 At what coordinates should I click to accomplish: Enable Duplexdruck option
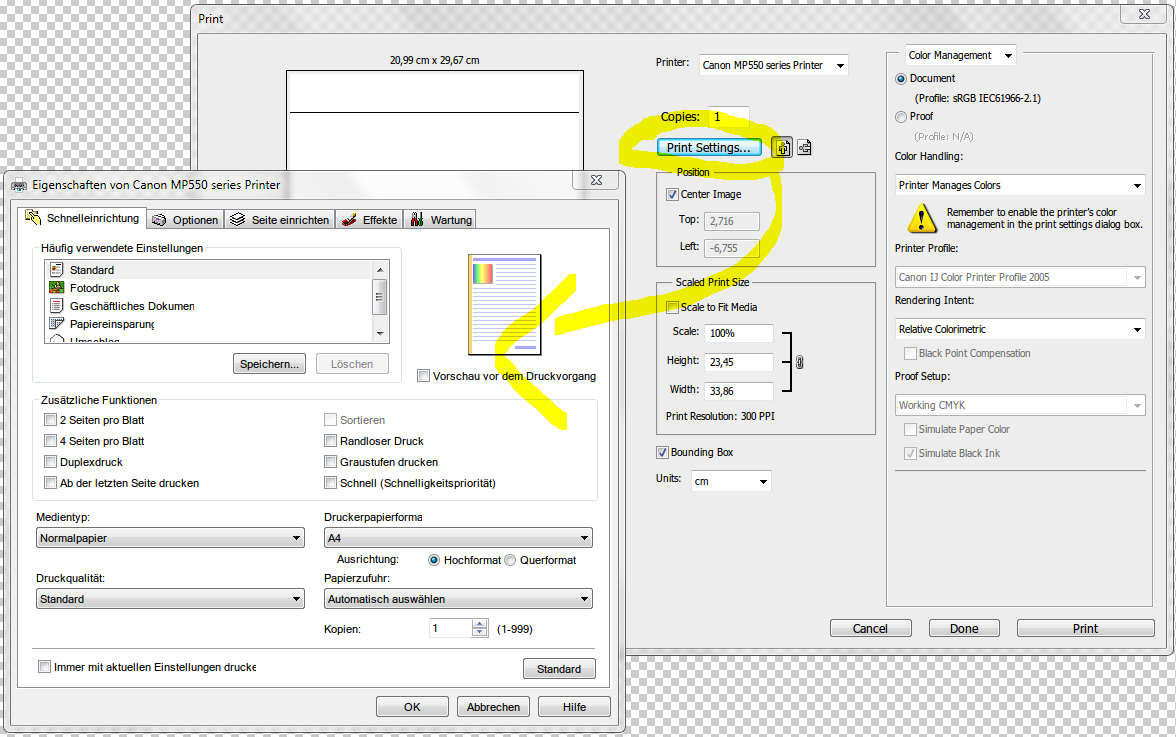[x=50, y=462]
